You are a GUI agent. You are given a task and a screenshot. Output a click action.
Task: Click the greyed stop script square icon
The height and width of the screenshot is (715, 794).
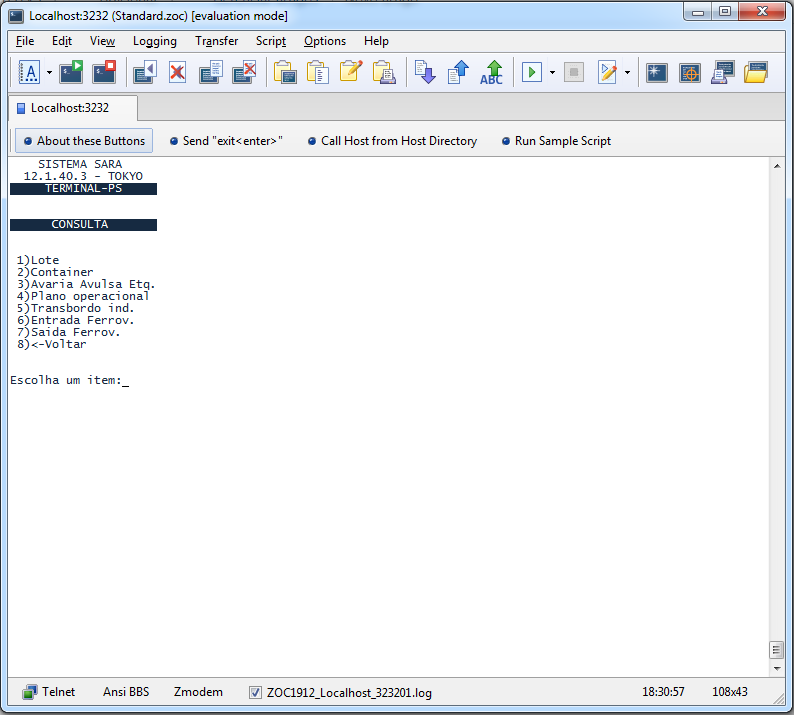pos(574,72)
